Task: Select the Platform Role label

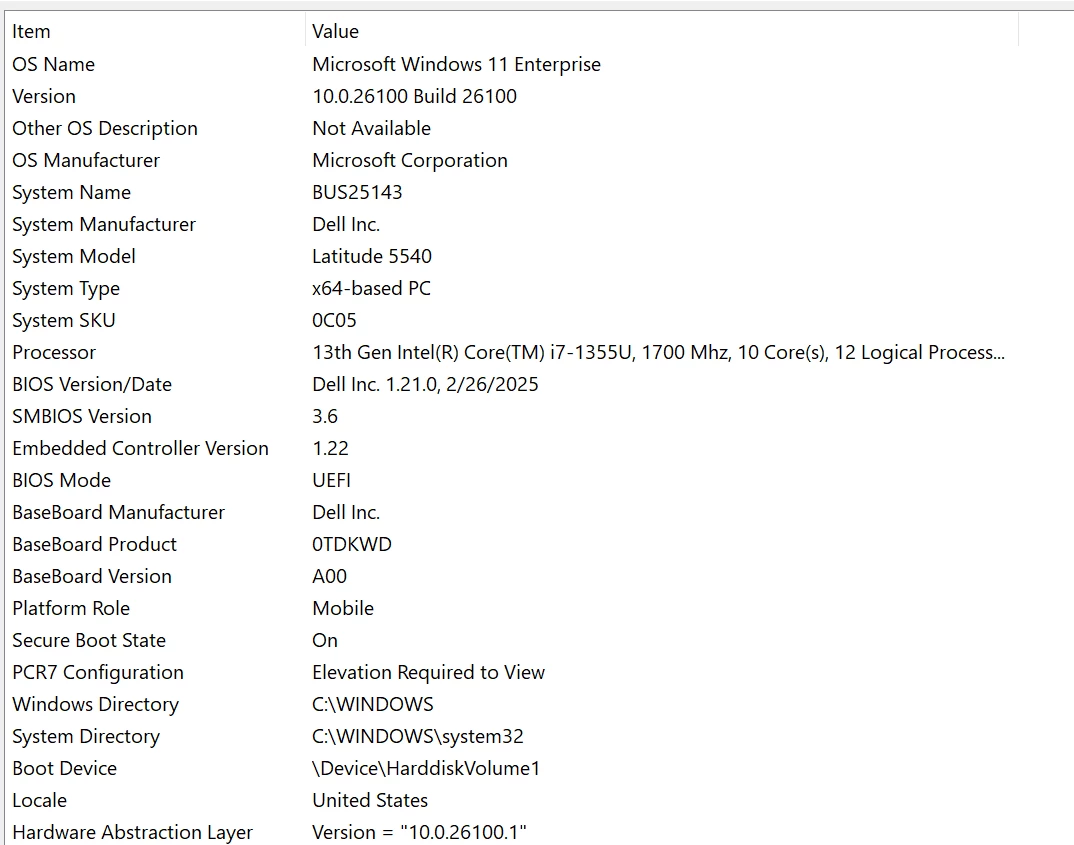Action: pyautogui.click(x=71, y=608)
